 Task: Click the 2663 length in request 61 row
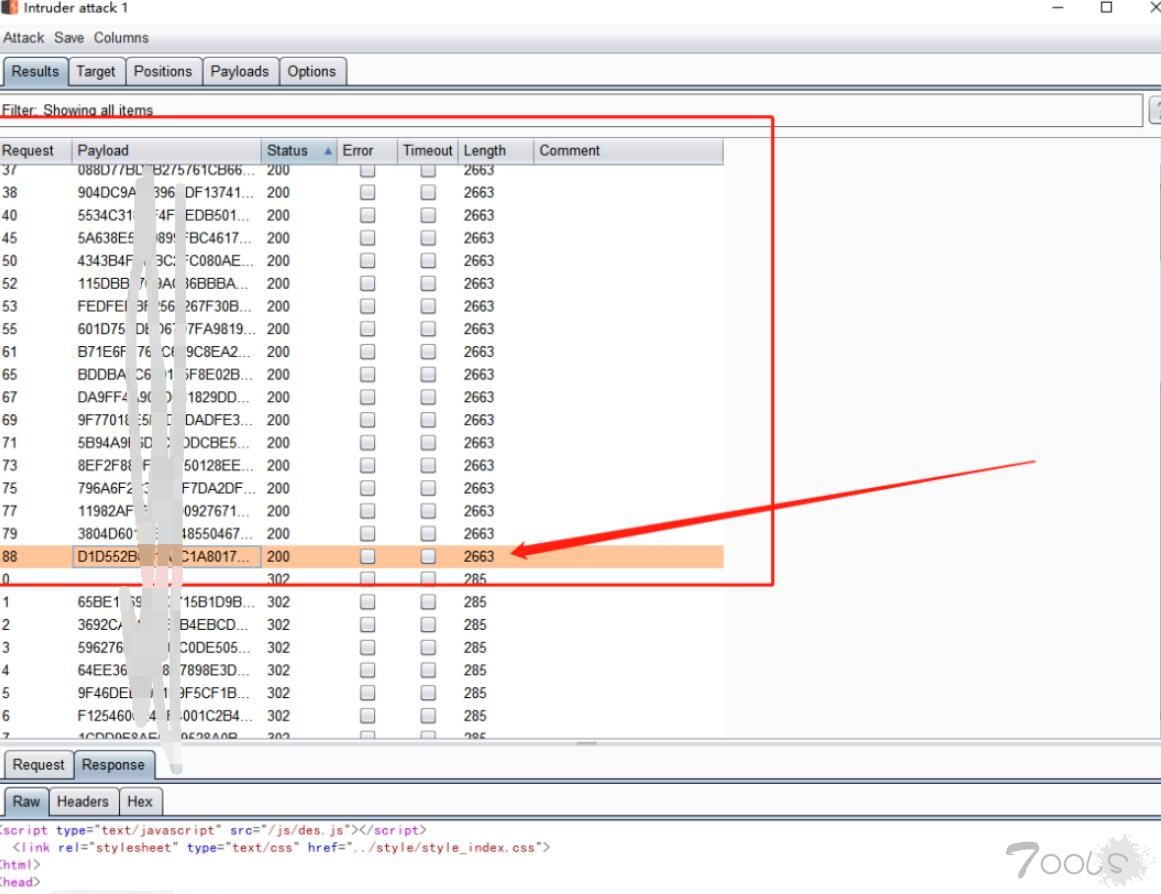coord(479,352)
